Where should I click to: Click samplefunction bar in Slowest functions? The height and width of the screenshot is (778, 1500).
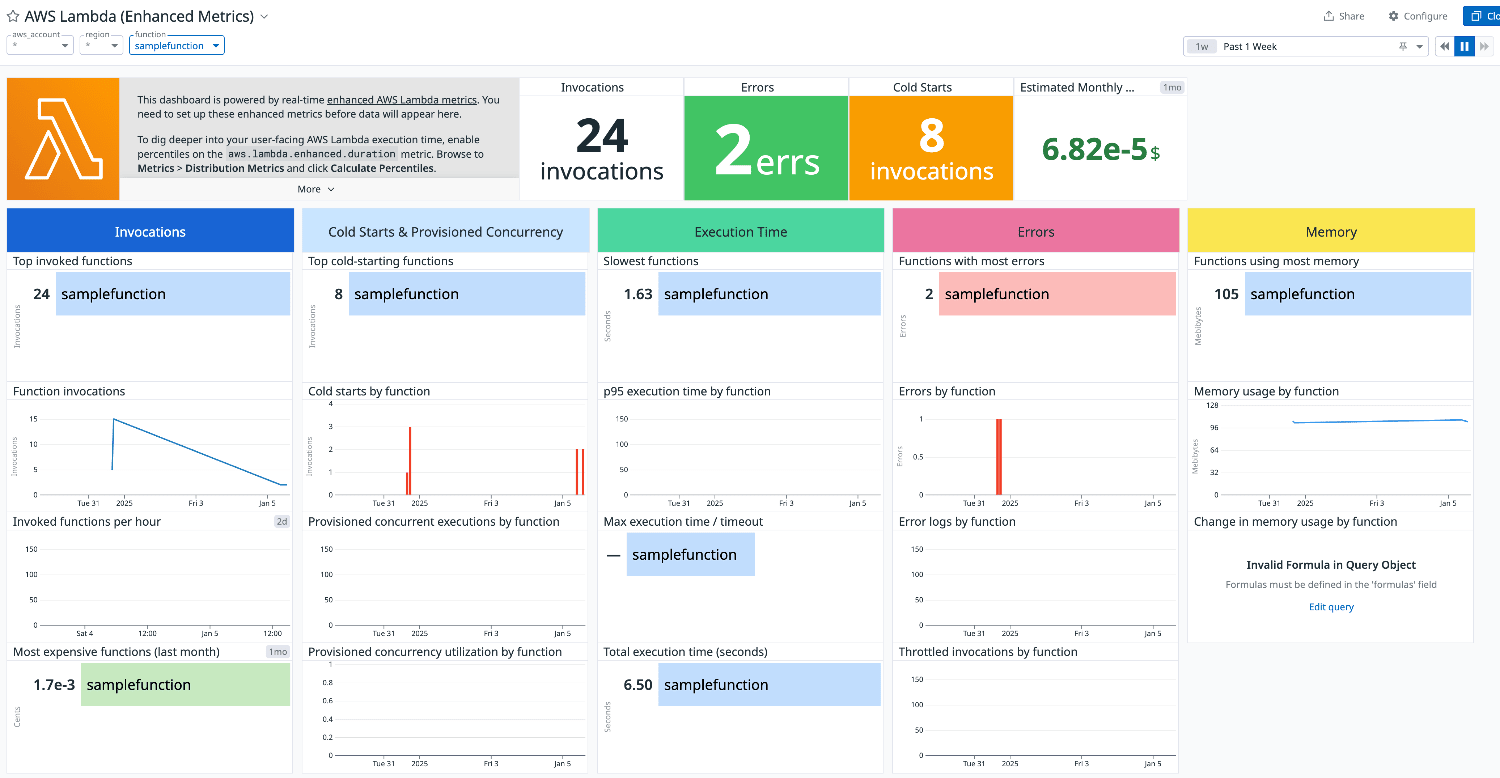click(769, 294)
